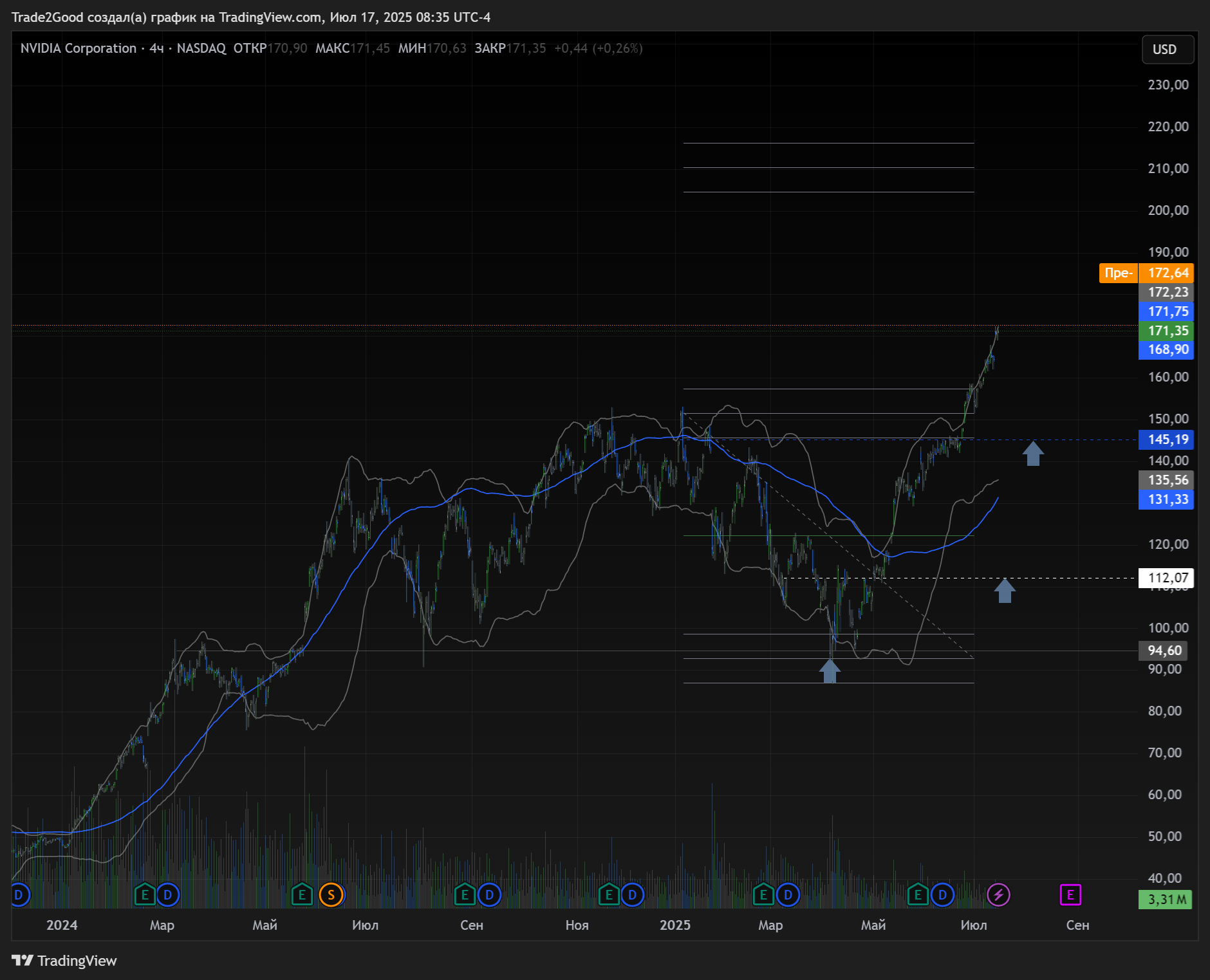Viewport: 1210px width, 980px height.
Task: Open the USD currency selector
Action: [x=1168, y=50]
